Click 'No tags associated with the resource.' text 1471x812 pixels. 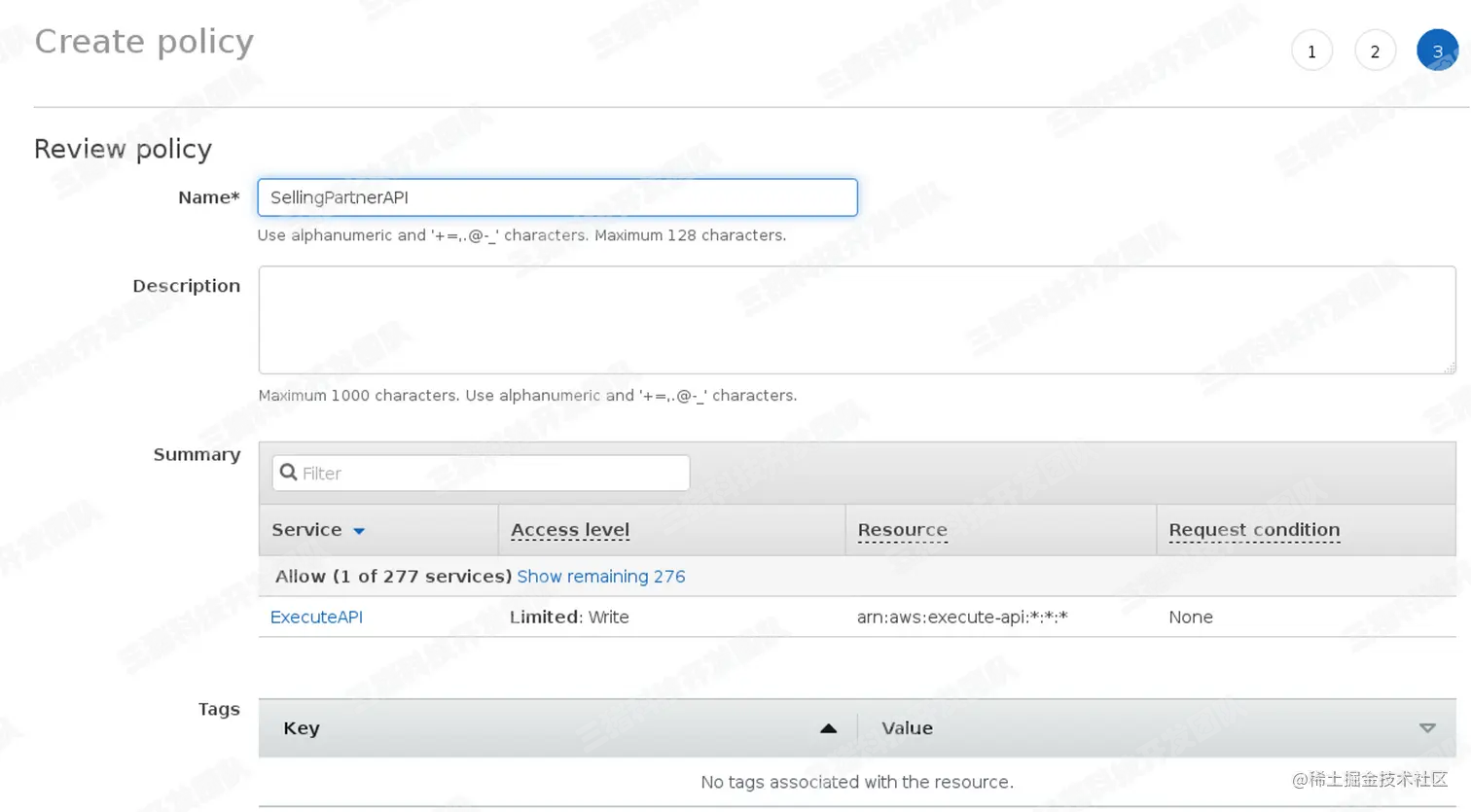tap(857, 782)
